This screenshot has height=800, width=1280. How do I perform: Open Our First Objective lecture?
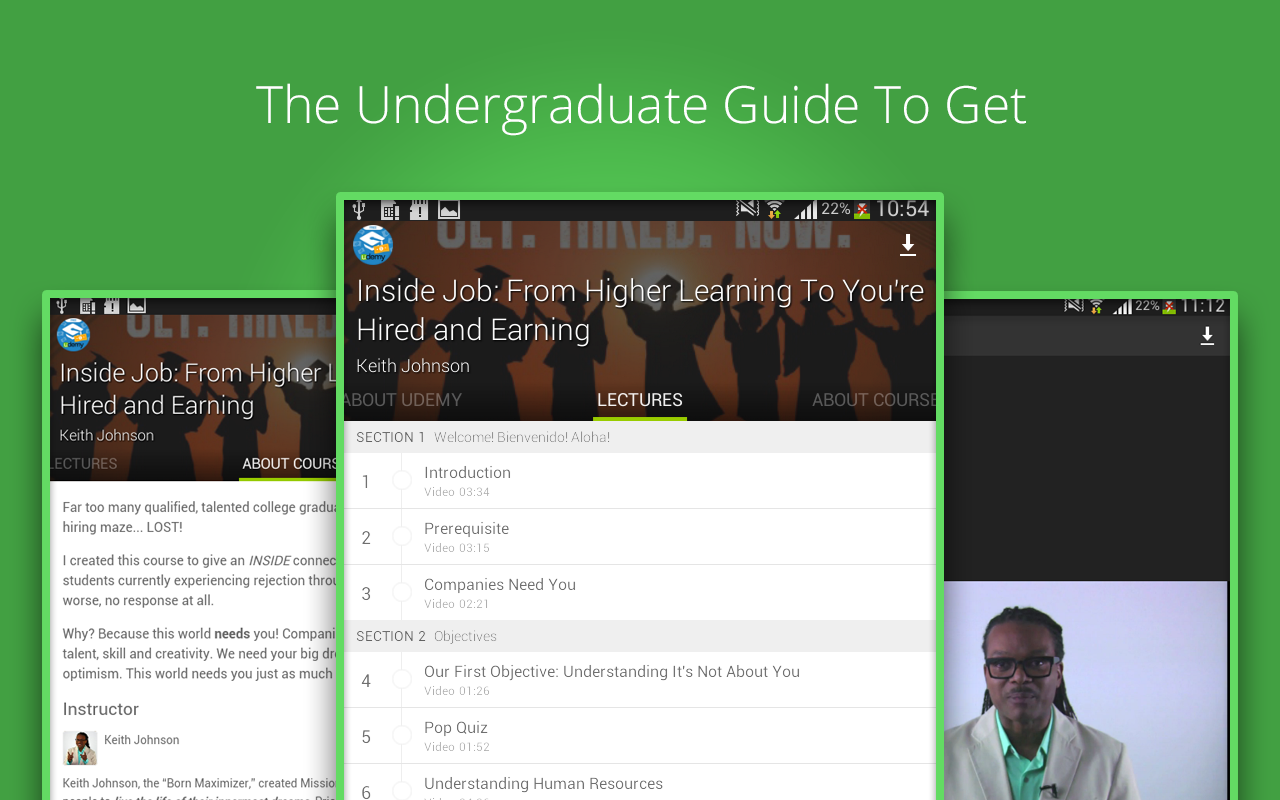(x=640, y=680)
